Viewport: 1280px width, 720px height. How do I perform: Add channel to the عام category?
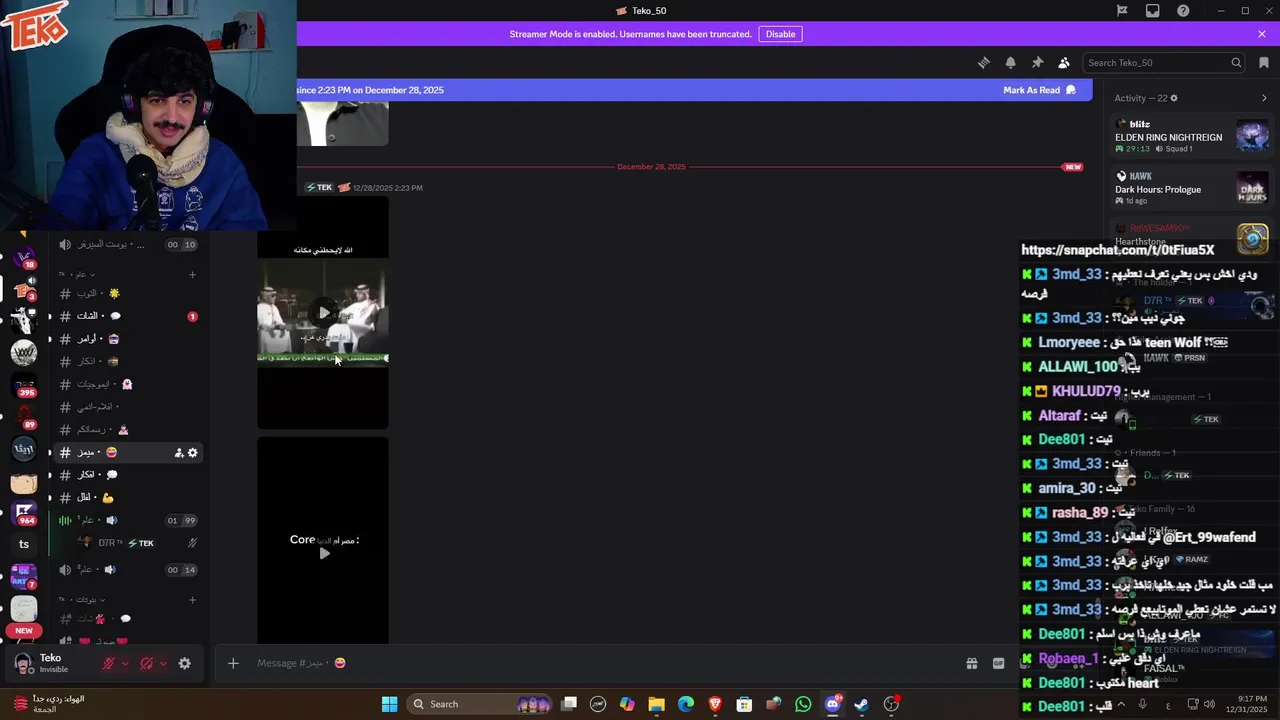193,275
